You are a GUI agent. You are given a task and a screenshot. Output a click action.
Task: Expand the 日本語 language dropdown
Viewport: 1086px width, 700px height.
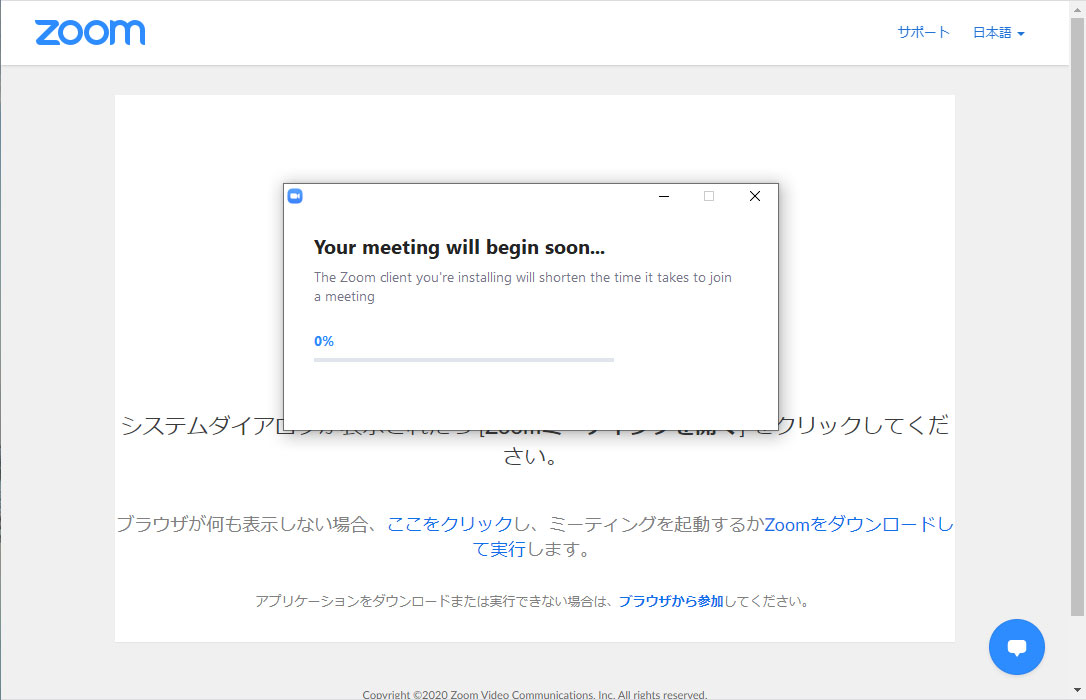[998, 33]
